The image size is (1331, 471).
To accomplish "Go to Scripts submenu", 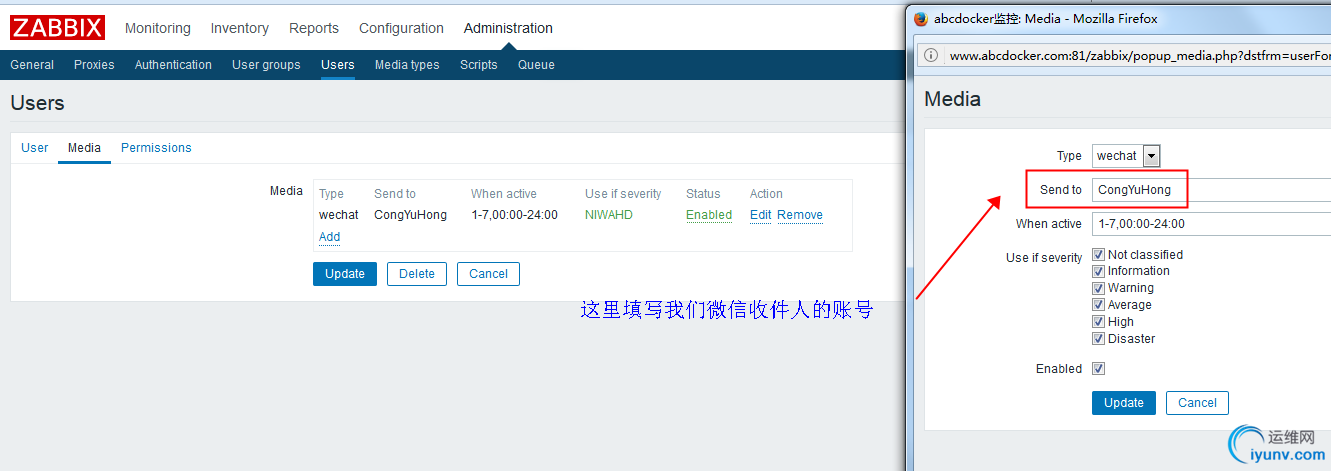I will [479, 65].
